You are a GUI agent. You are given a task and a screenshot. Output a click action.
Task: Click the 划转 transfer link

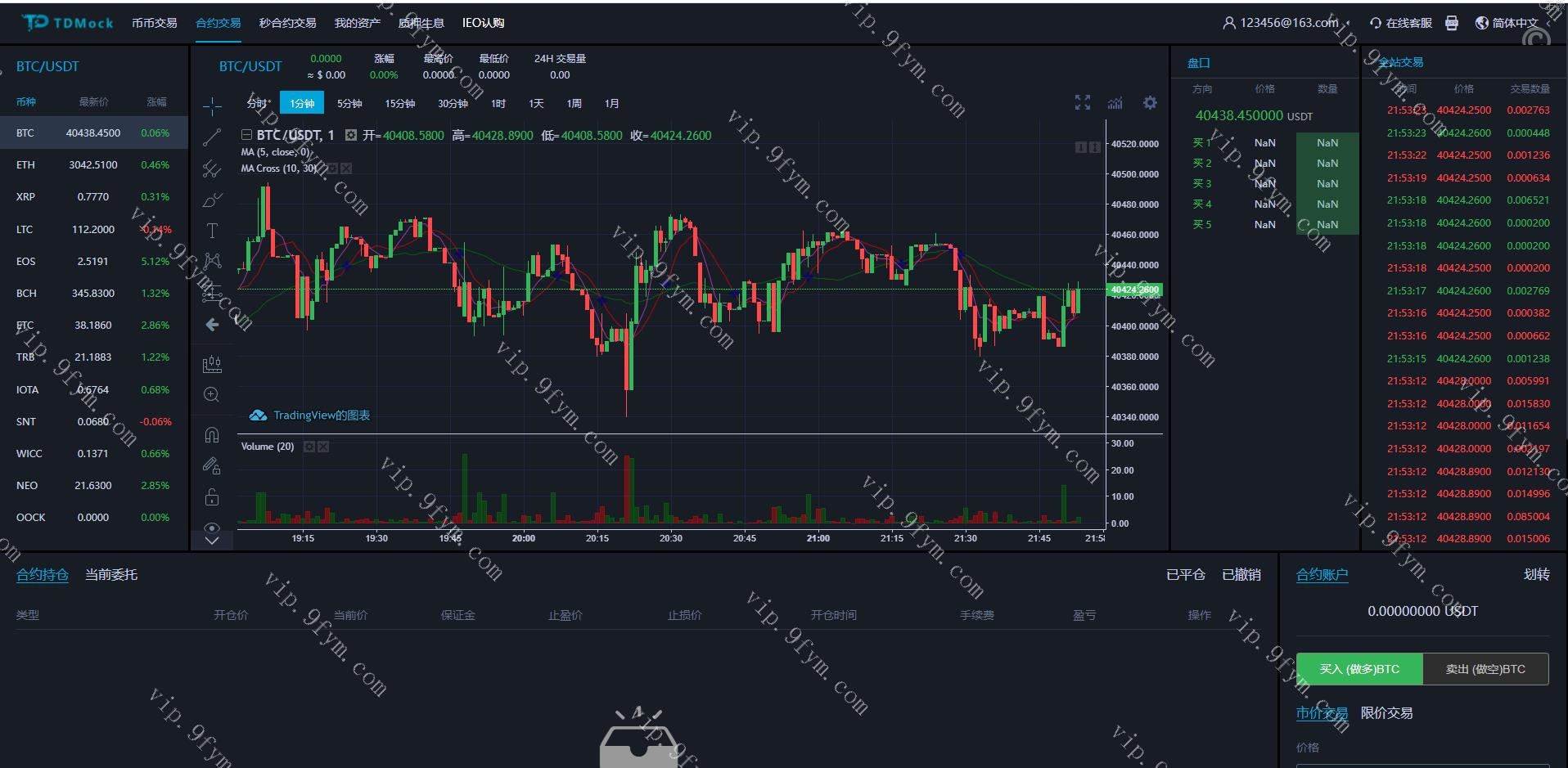(1536, 575)
